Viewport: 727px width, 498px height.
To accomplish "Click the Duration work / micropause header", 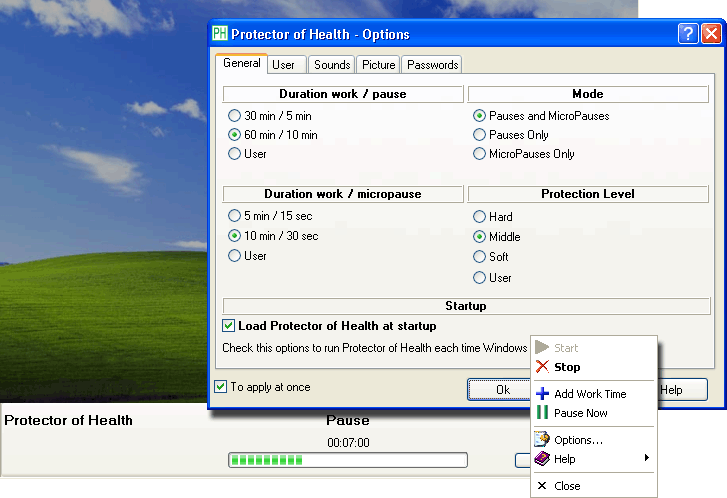I will (343, 194).
